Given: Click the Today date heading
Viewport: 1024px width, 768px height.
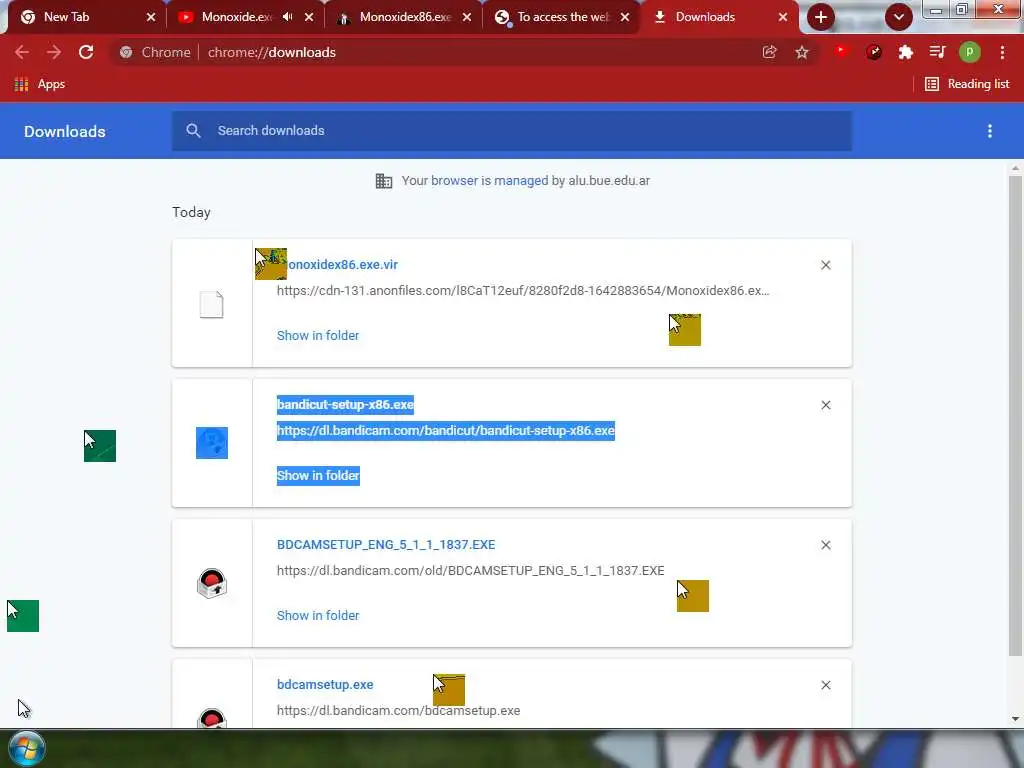Looking at the screenshot, I should (x=191, y=212).
